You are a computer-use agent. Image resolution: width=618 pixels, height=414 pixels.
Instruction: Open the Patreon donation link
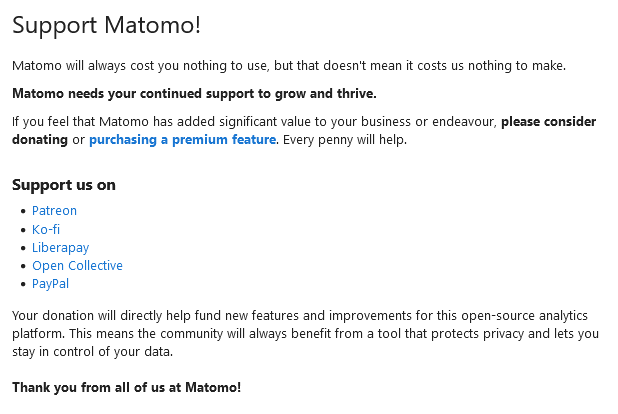click(x=54, y=211)
